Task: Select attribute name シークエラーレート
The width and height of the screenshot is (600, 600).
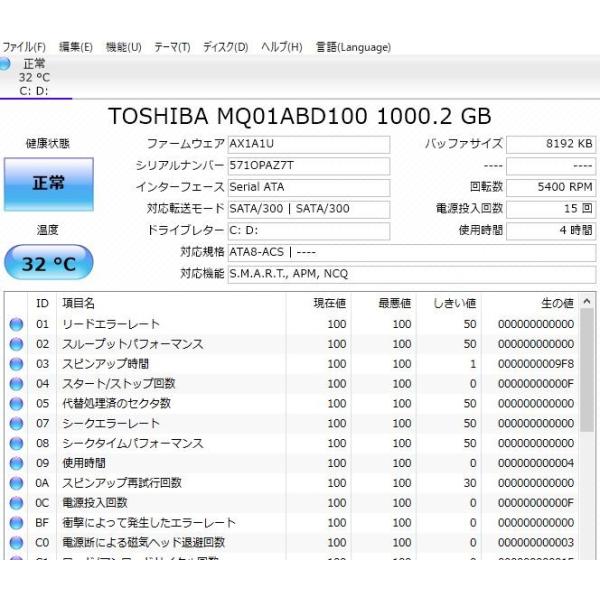Action: pyautogui.click(x=111, y=424)
